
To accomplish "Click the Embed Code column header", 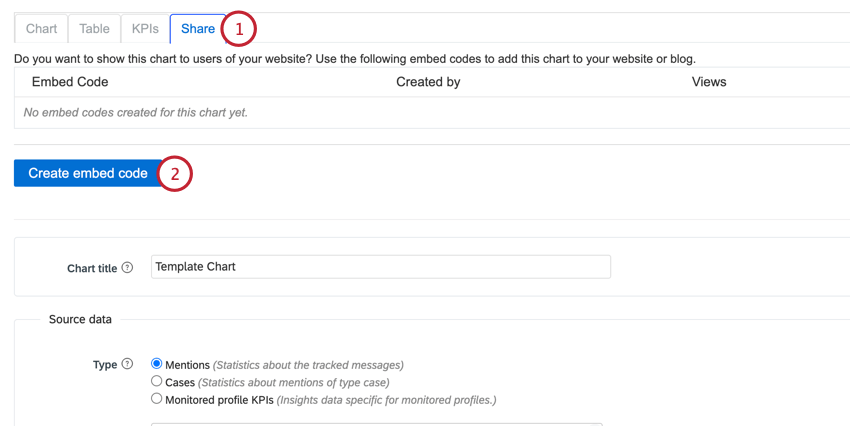I will (x=70, y=82).
